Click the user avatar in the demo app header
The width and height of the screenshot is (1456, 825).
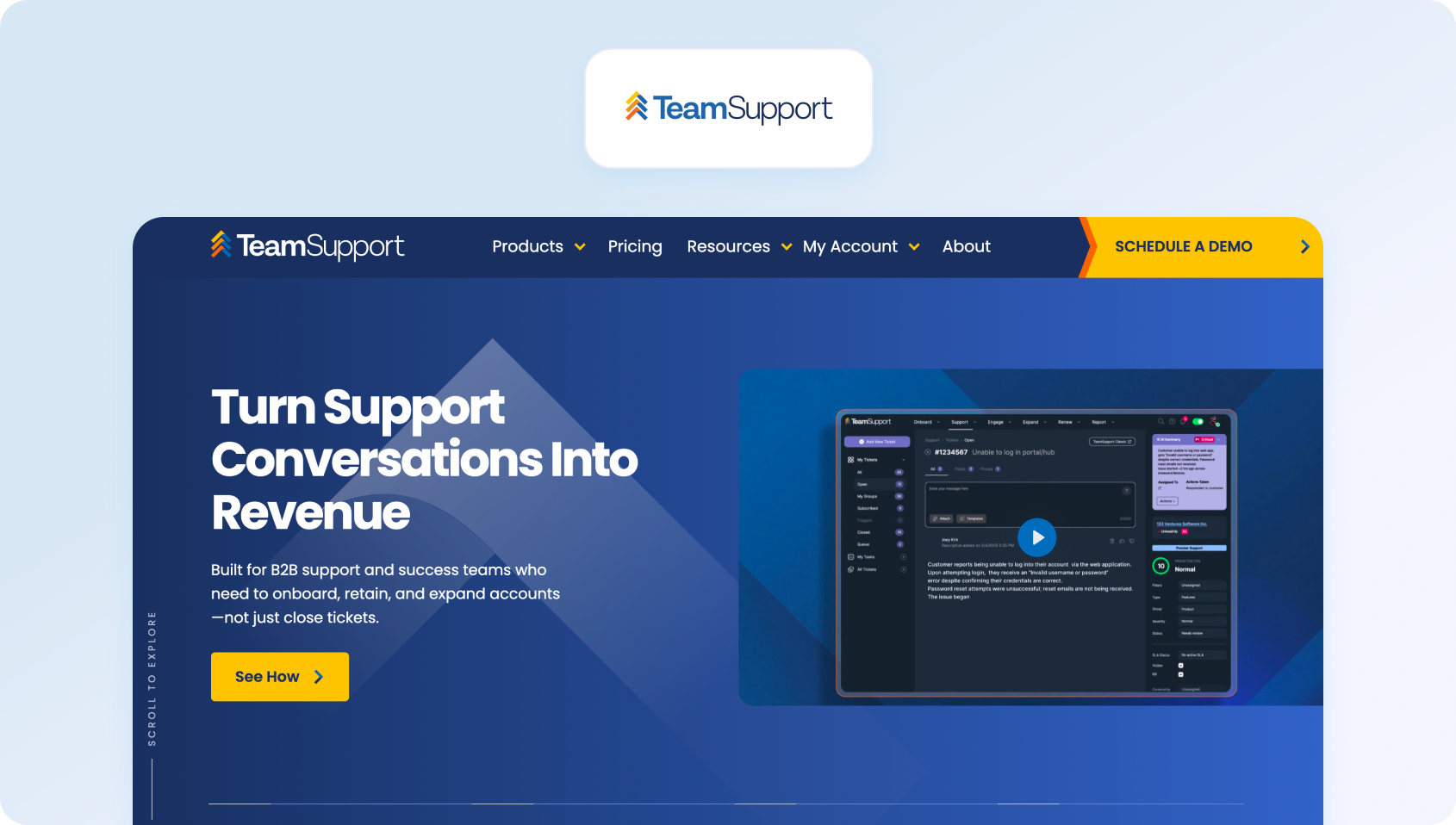coord(1214,422)
